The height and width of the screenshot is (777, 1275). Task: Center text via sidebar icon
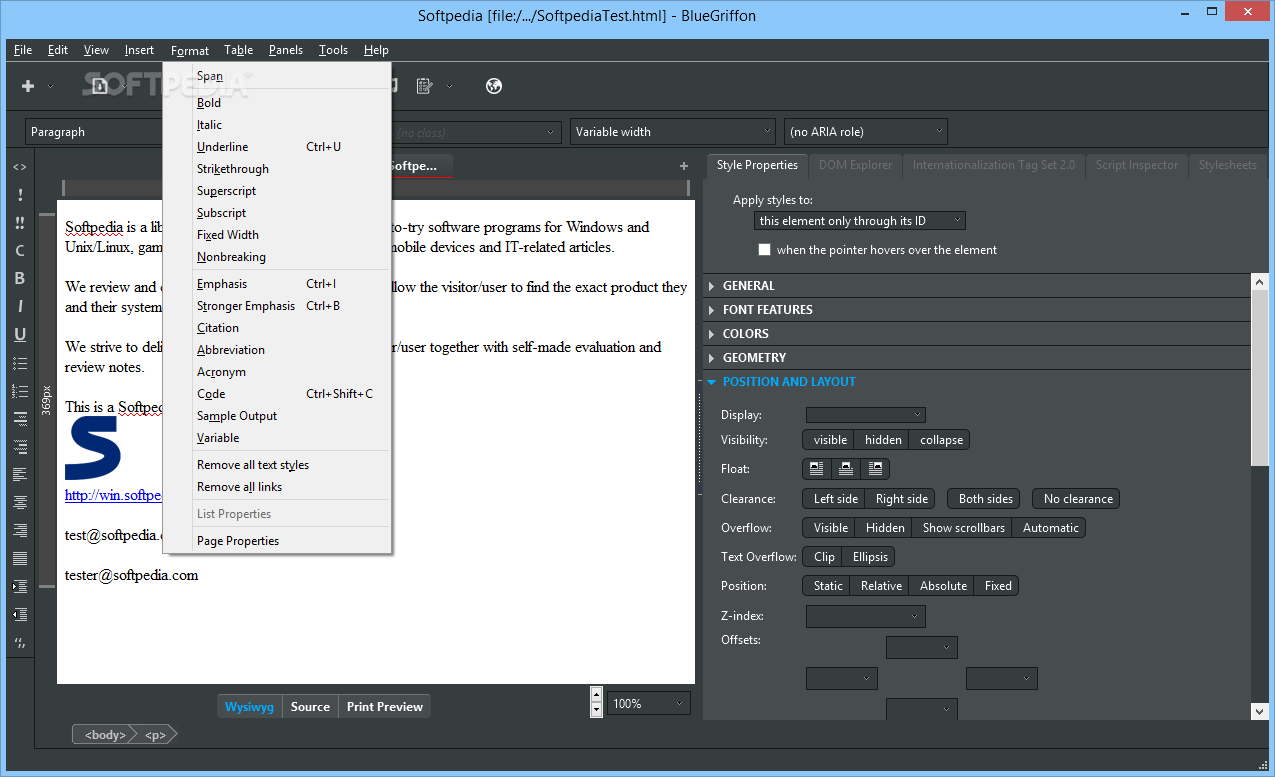click(x=20, y=502)
